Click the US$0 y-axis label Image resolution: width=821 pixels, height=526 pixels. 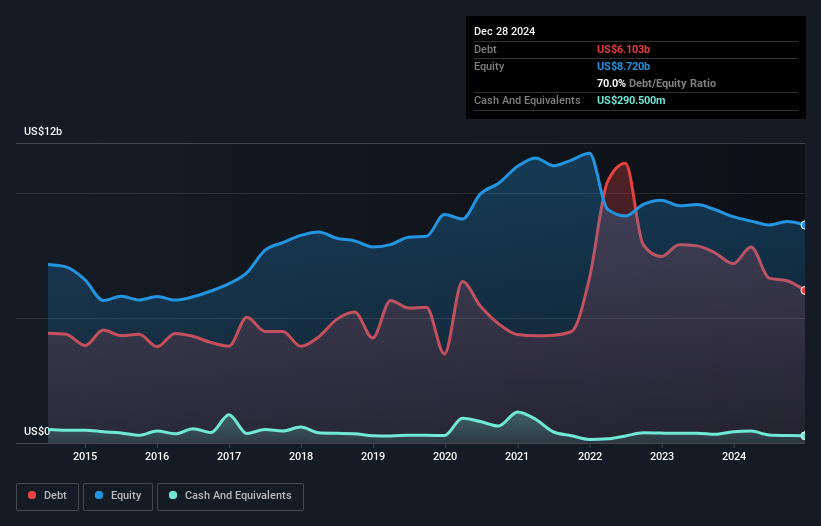tap(37, 431)
